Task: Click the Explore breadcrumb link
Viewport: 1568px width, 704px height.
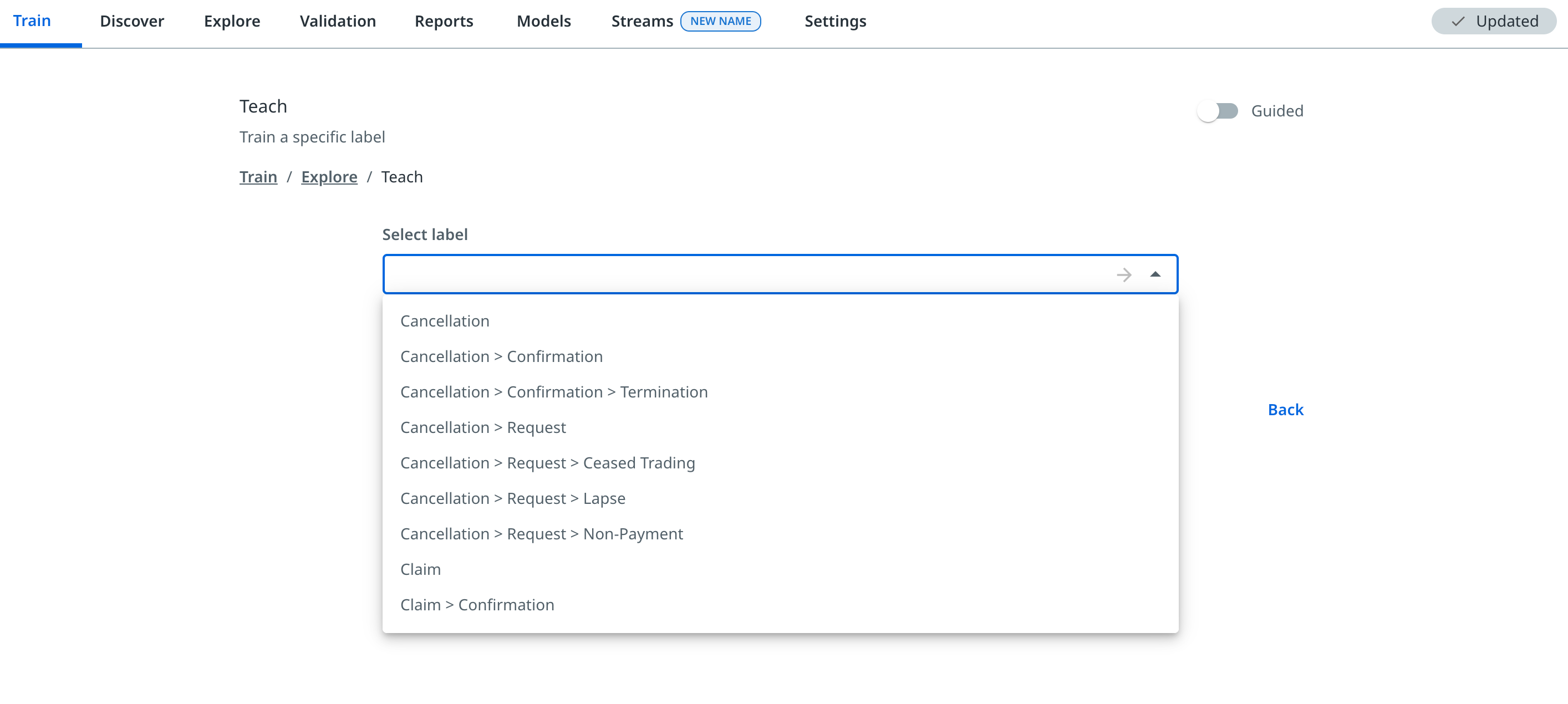Action: [329, 177]
